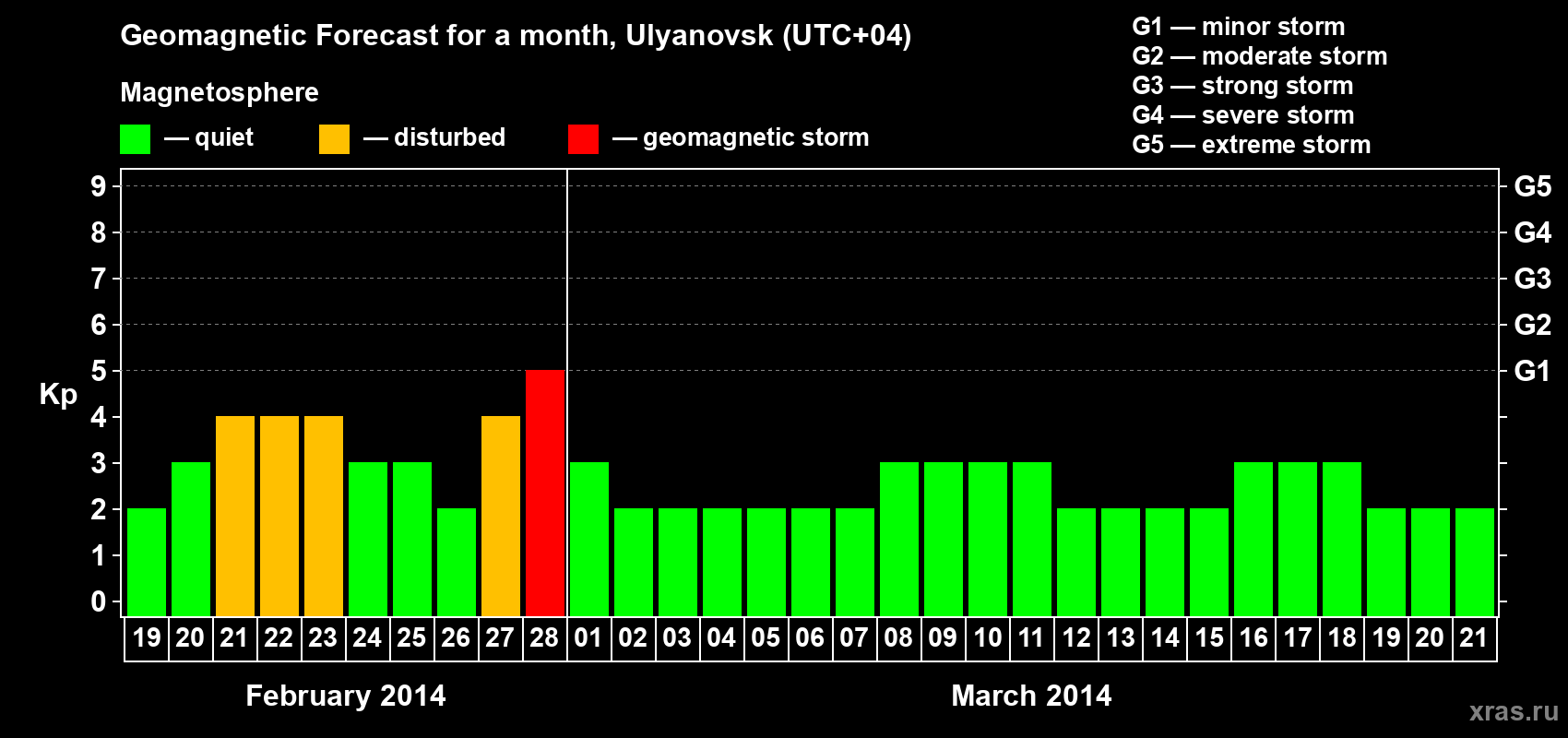
Task: Click the 'Magnetosphere' heading
Action: click(220, 93)
